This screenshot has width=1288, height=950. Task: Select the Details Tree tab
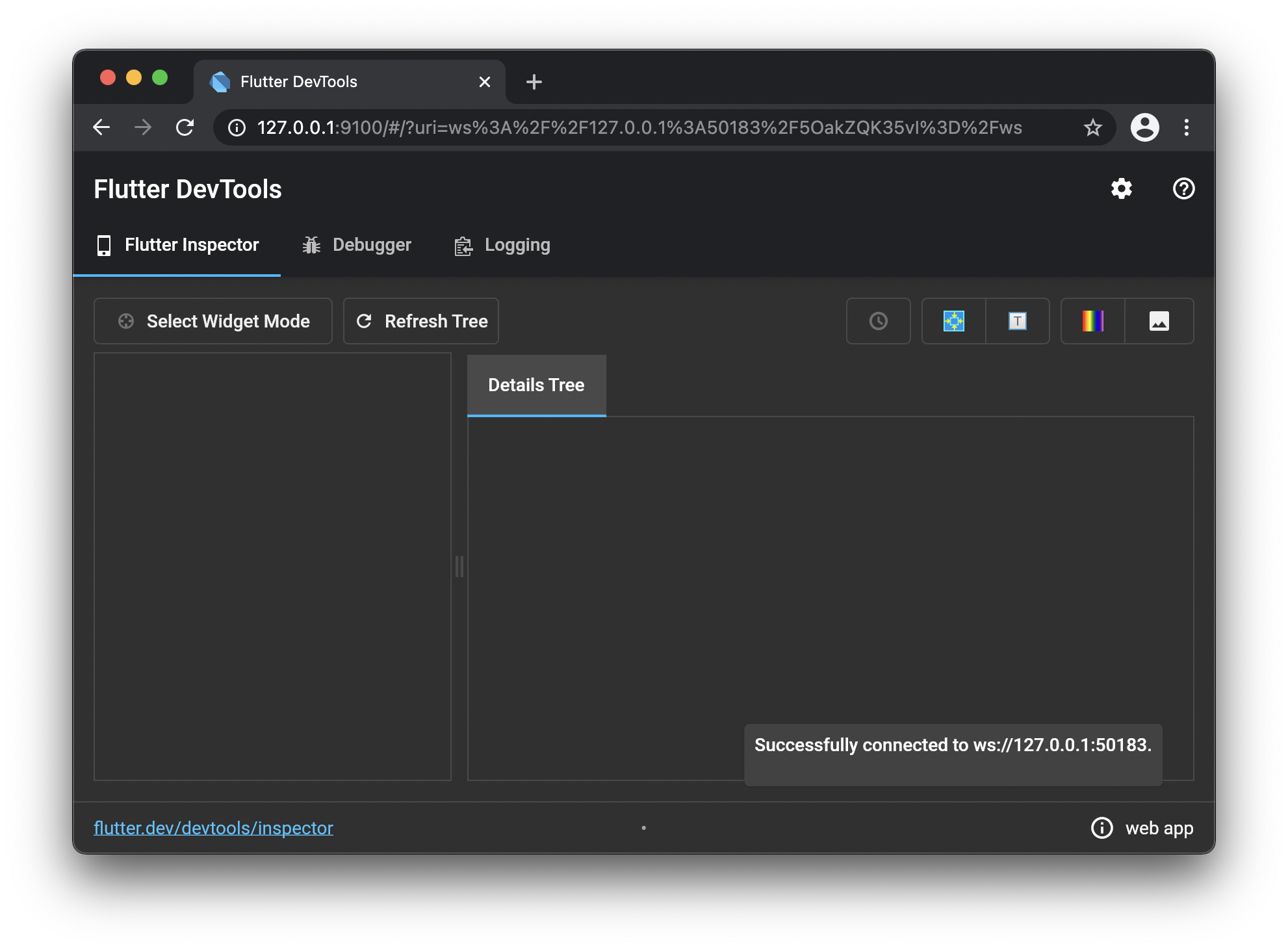537,385
